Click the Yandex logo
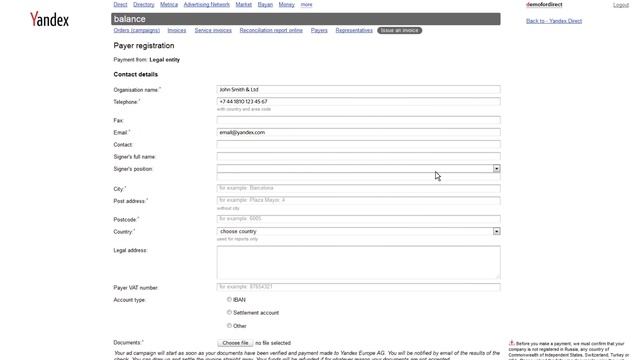This screenshot has width=640, height=360. click(49, 19)
